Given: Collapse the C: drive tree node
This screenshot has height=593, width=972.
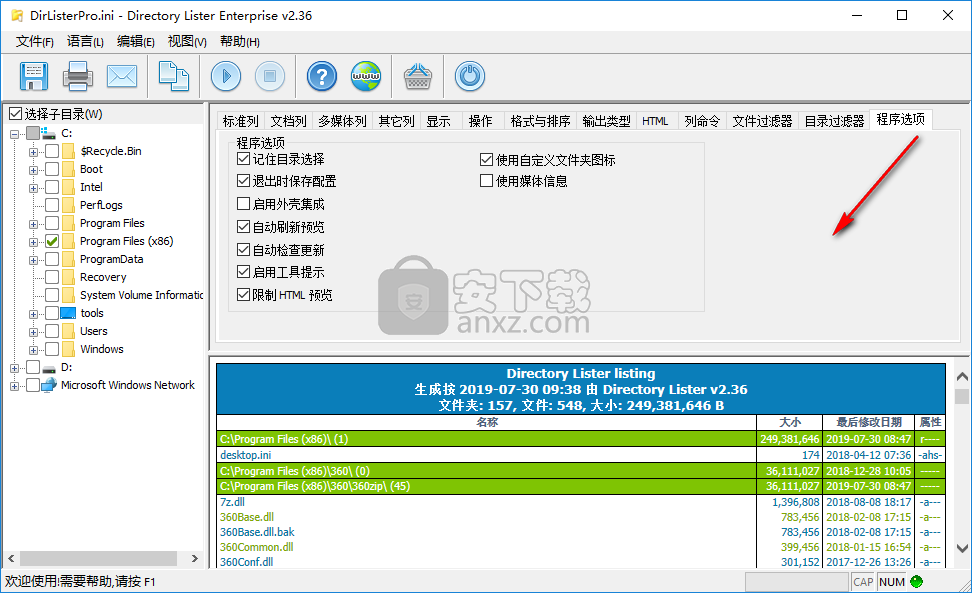Looking at the screenshot, I should coord(14,133).
